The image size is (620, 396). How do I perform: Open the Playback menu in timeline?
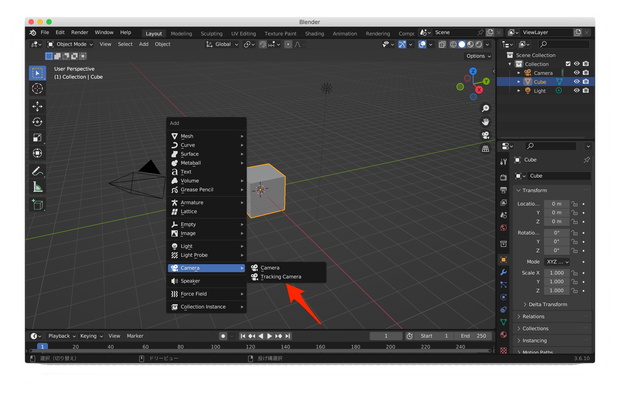61,336
